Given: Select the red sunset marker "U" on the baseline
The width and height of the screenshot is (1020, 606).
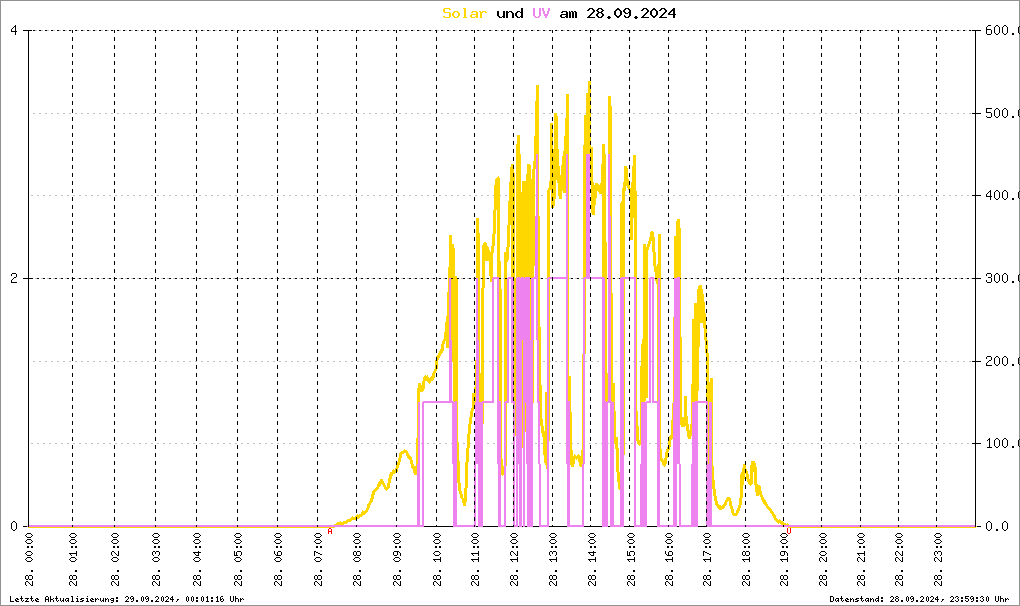Looking at the screenshot, I should [789, 531].
